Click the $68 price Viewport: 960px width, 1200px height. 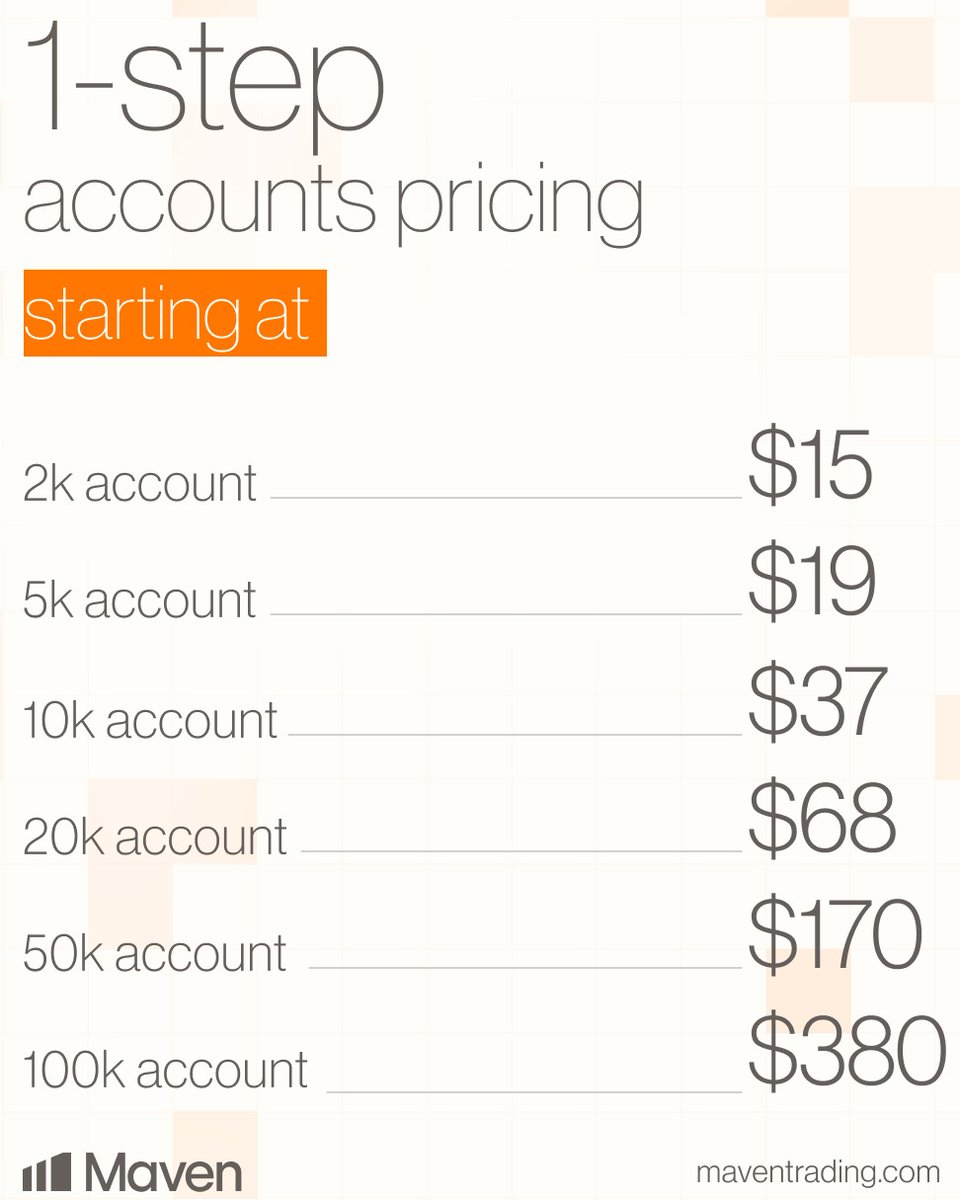[x=821, y=819]
